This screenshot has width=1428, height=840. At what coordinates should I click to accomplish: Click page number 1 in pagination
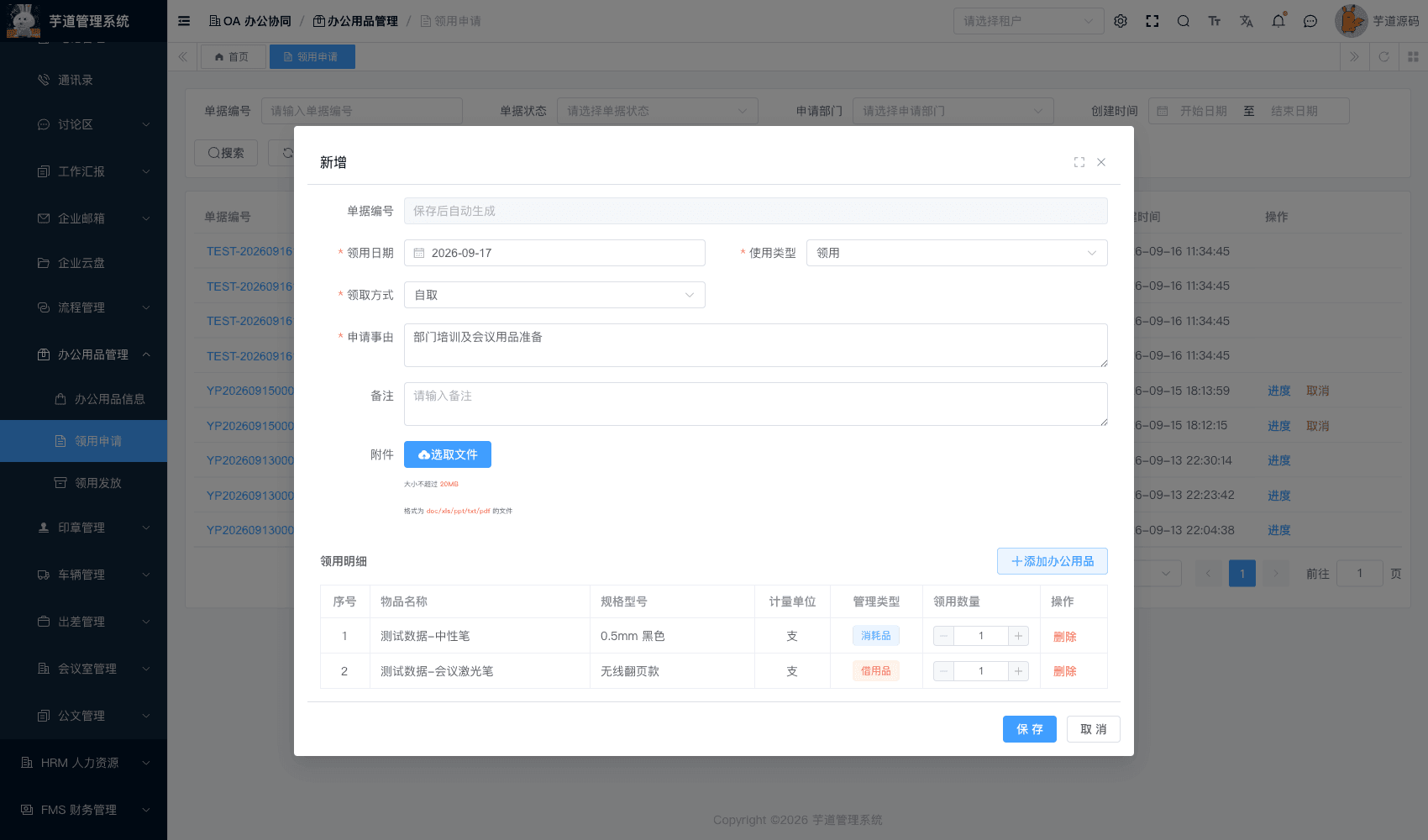(x=1242, y=574)
